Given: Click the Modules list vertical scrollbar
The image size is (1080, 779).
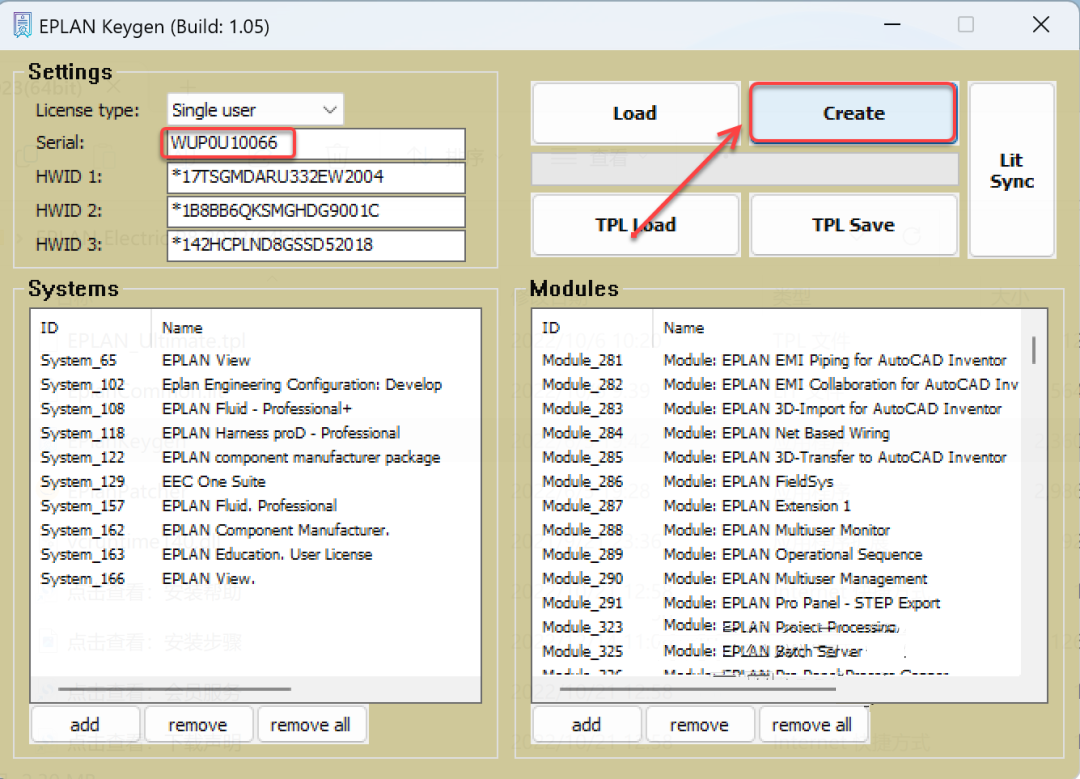Looking at the screenshot, I should click(1033, 351).
